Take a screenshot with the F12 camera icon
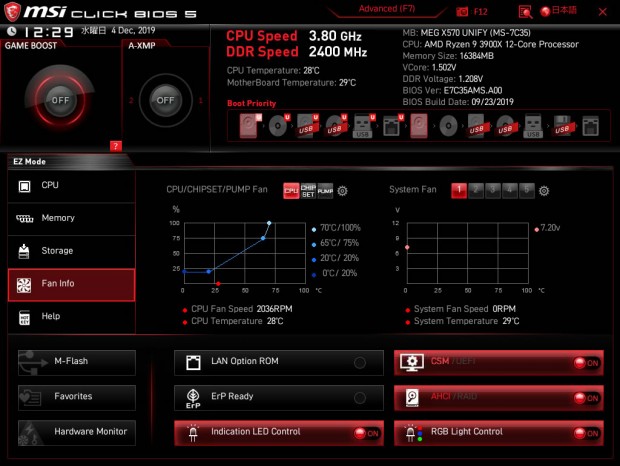620x466 pixels. [x=462, y=11]
